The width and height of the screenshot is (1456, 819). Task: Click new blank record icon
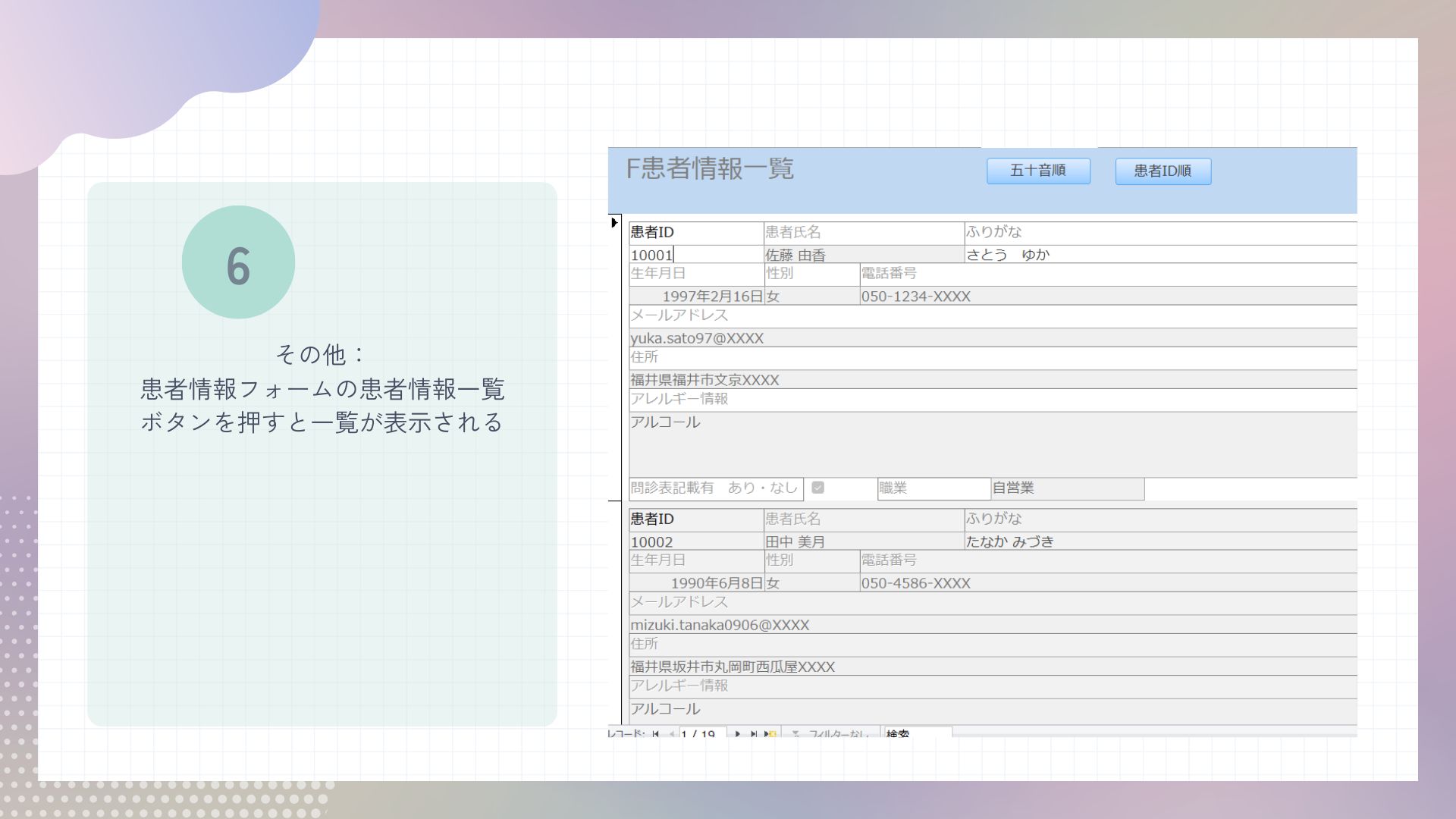[x=770, y=734]
